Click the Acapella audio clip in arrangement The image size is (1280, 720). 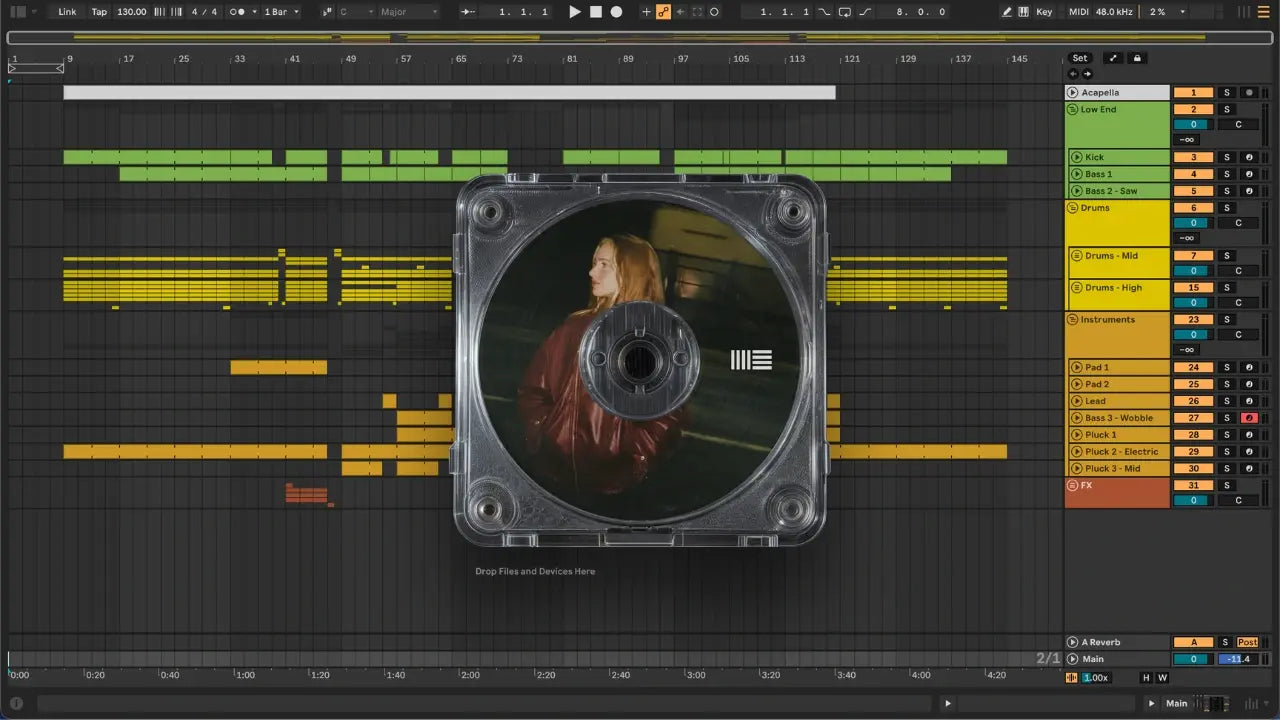click(x=449, y=92)
